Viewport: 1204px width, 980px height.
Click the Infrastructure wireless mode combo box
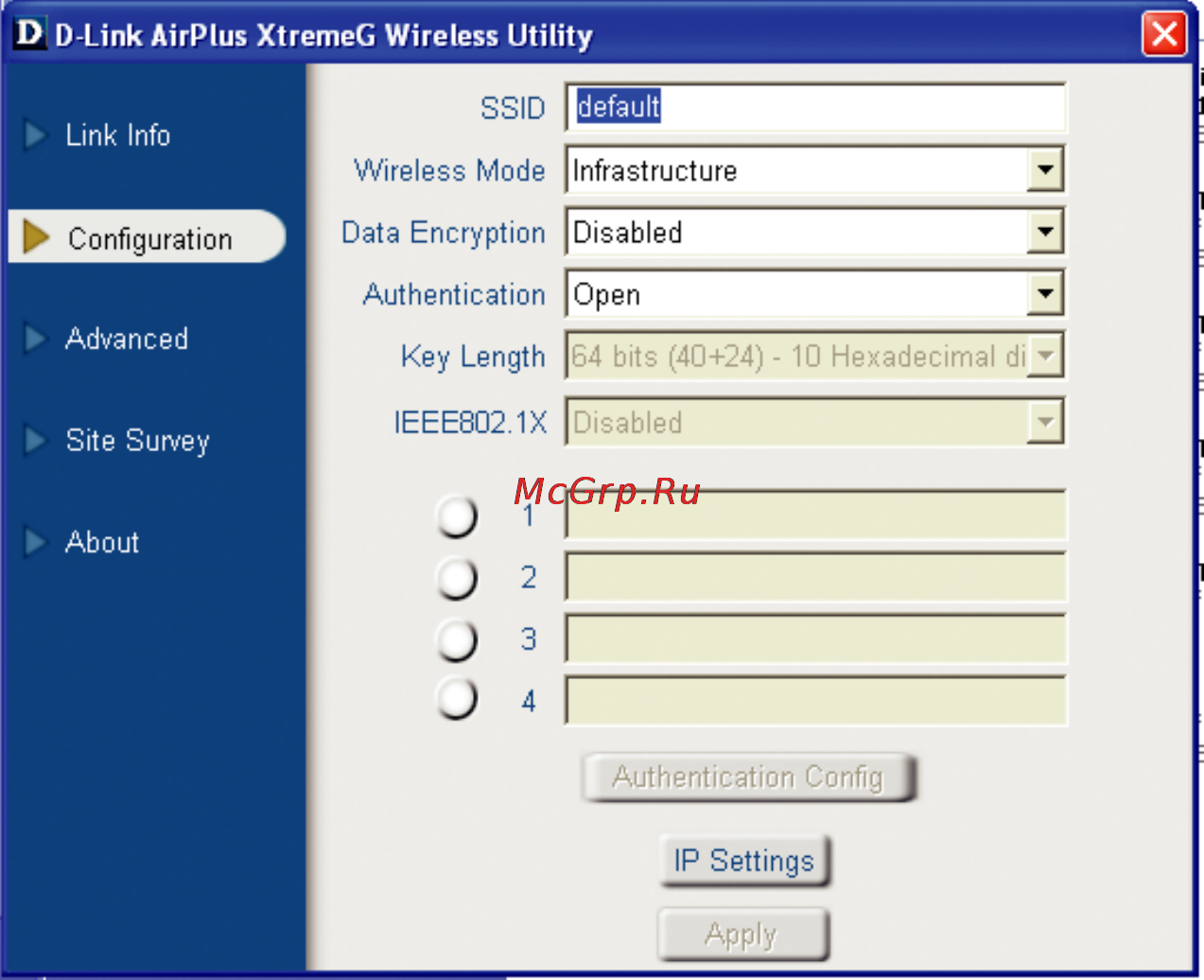click(x=814, y=170)
